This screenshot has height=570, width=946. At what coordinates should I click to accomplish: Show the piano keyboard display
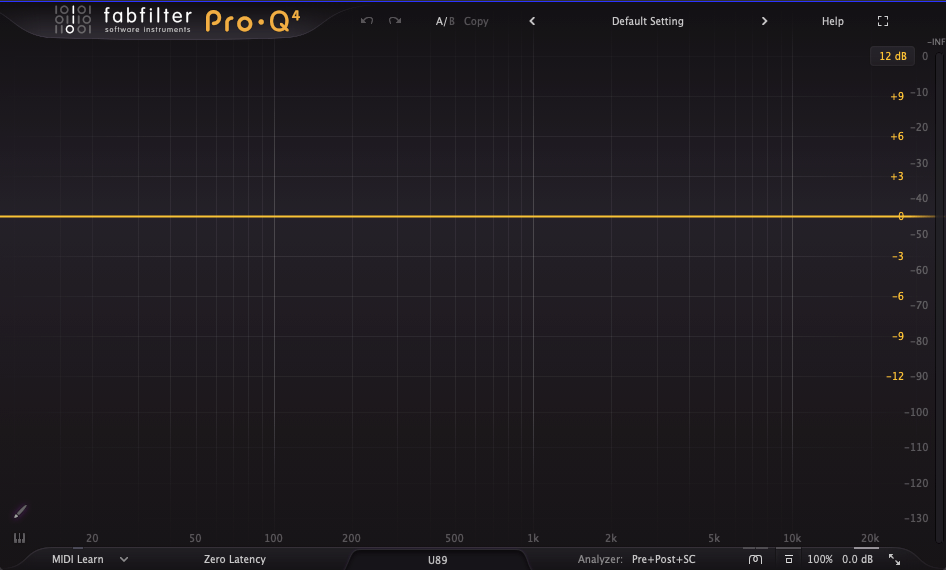(19, 538)
